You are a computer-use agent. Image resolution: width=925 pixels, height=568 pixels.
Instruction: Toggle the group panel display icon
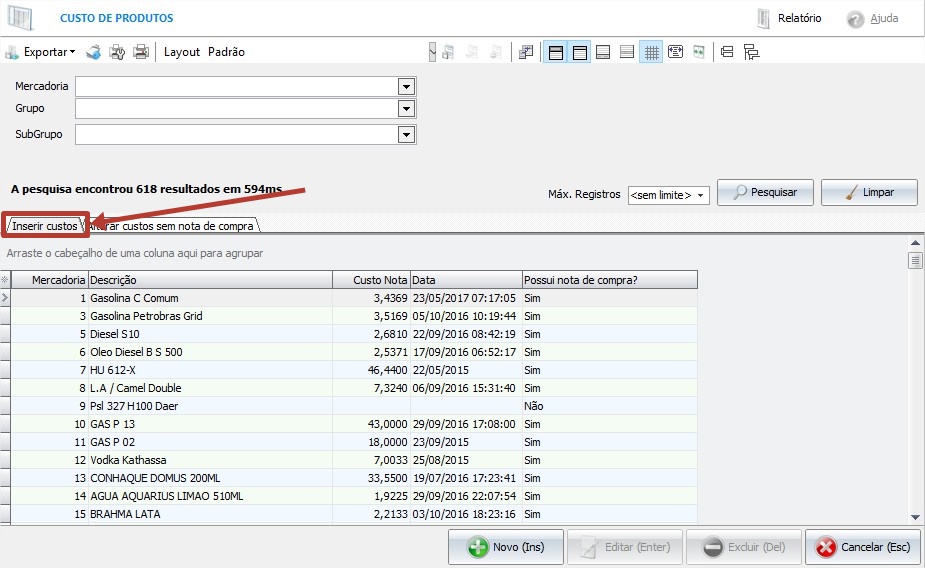556,52
